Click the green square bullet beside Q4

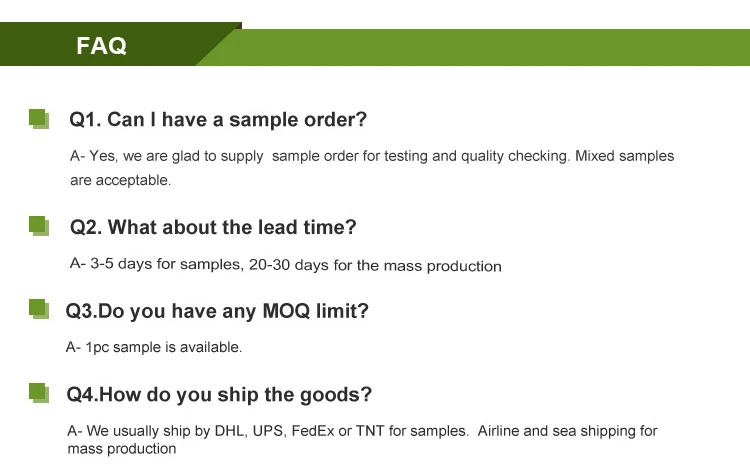(39, 393)
